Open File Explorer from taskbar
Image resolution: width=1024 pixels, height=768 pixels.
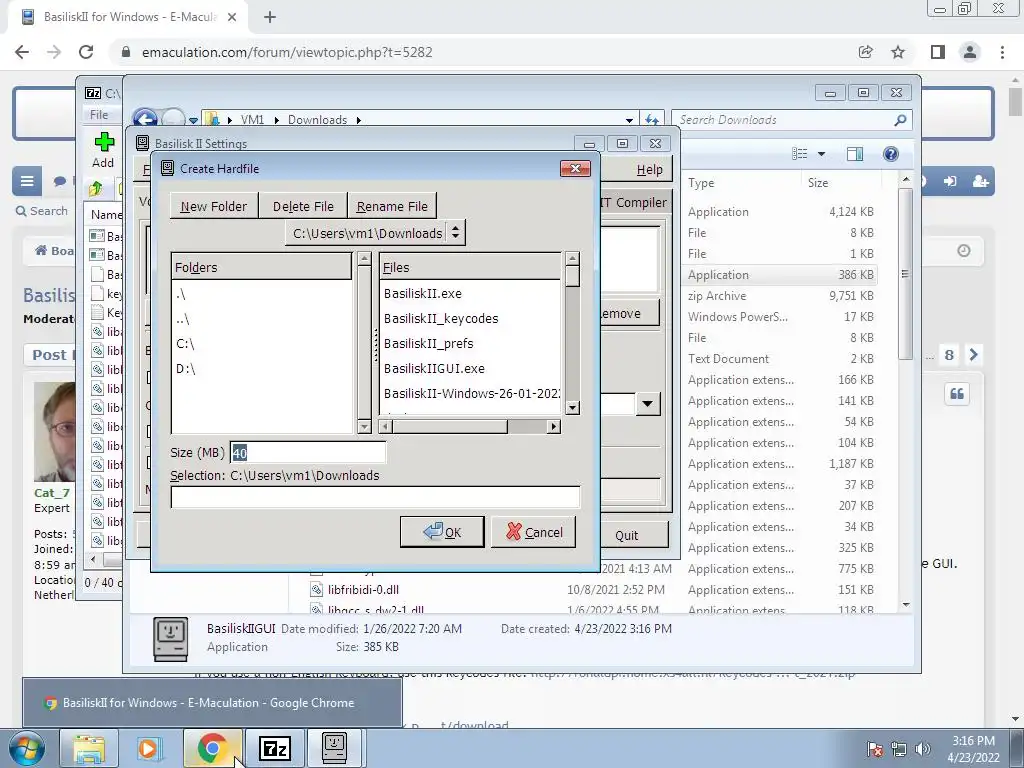pos(89,749)
